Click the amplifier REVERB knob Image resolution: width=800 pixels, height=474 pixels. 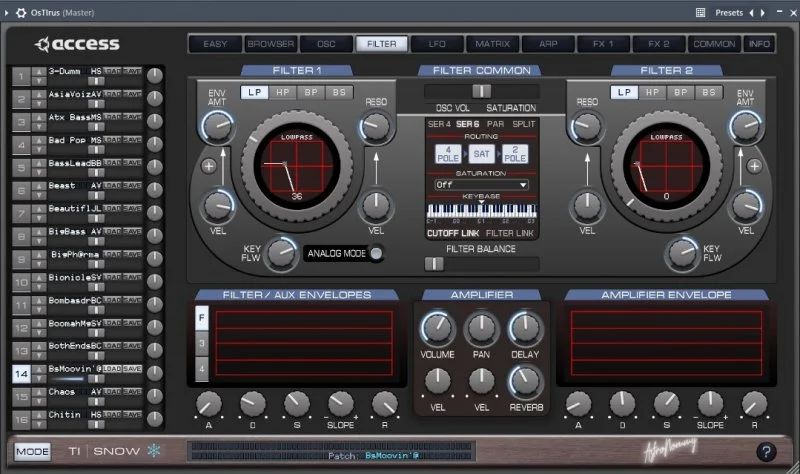pos(525,381)
